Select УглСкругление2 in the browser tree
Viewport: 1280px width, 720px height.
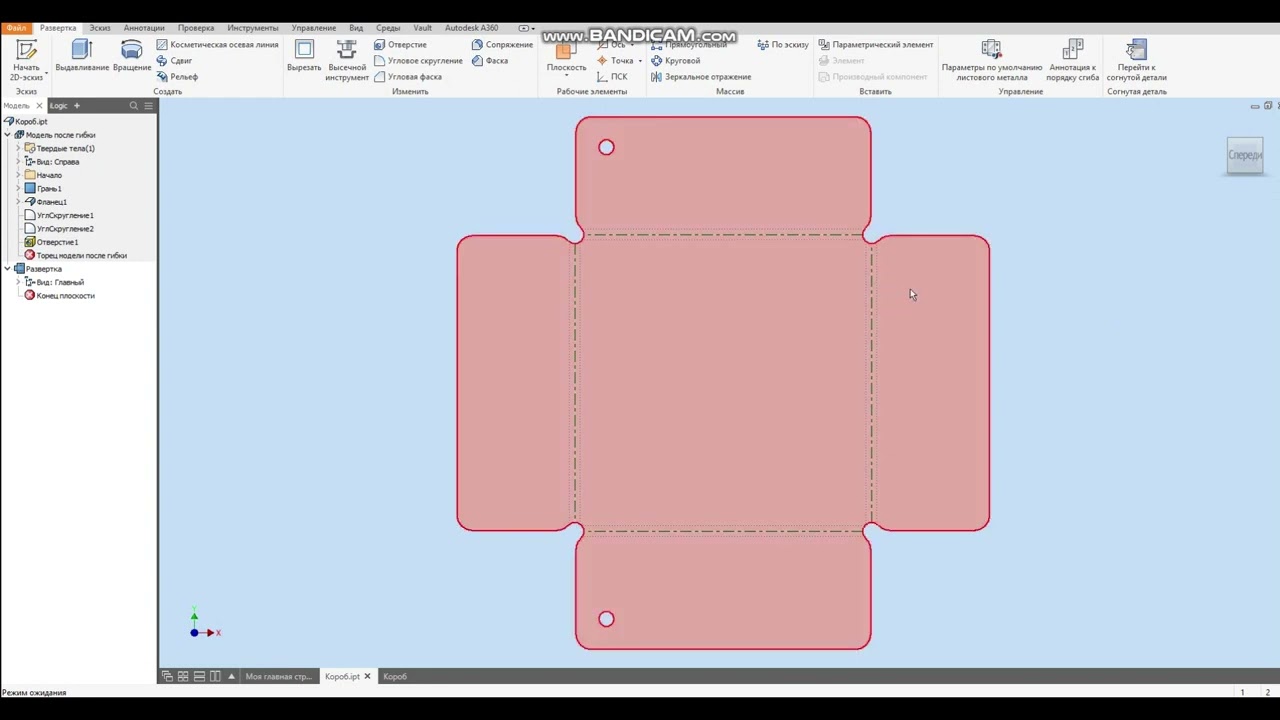click(59, 228)
